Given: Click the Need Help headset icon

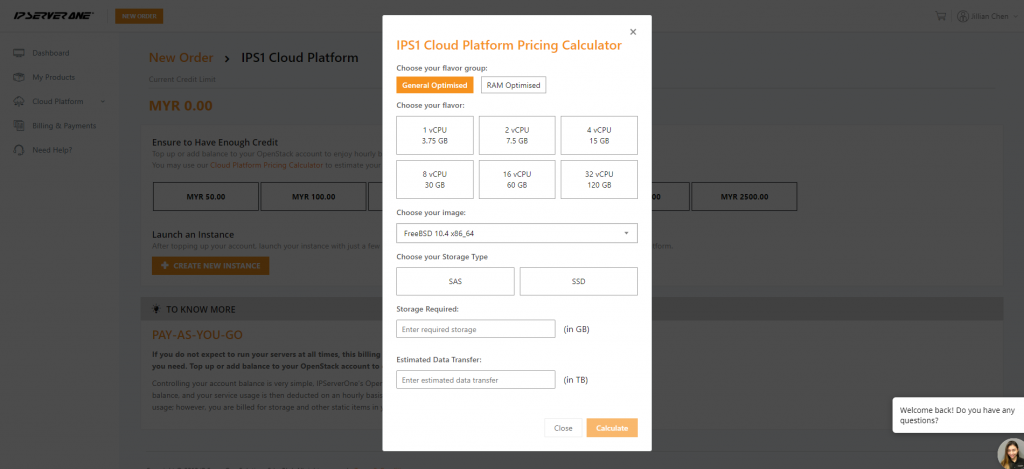Looking at the screenshot, I should tap(19, 150).
